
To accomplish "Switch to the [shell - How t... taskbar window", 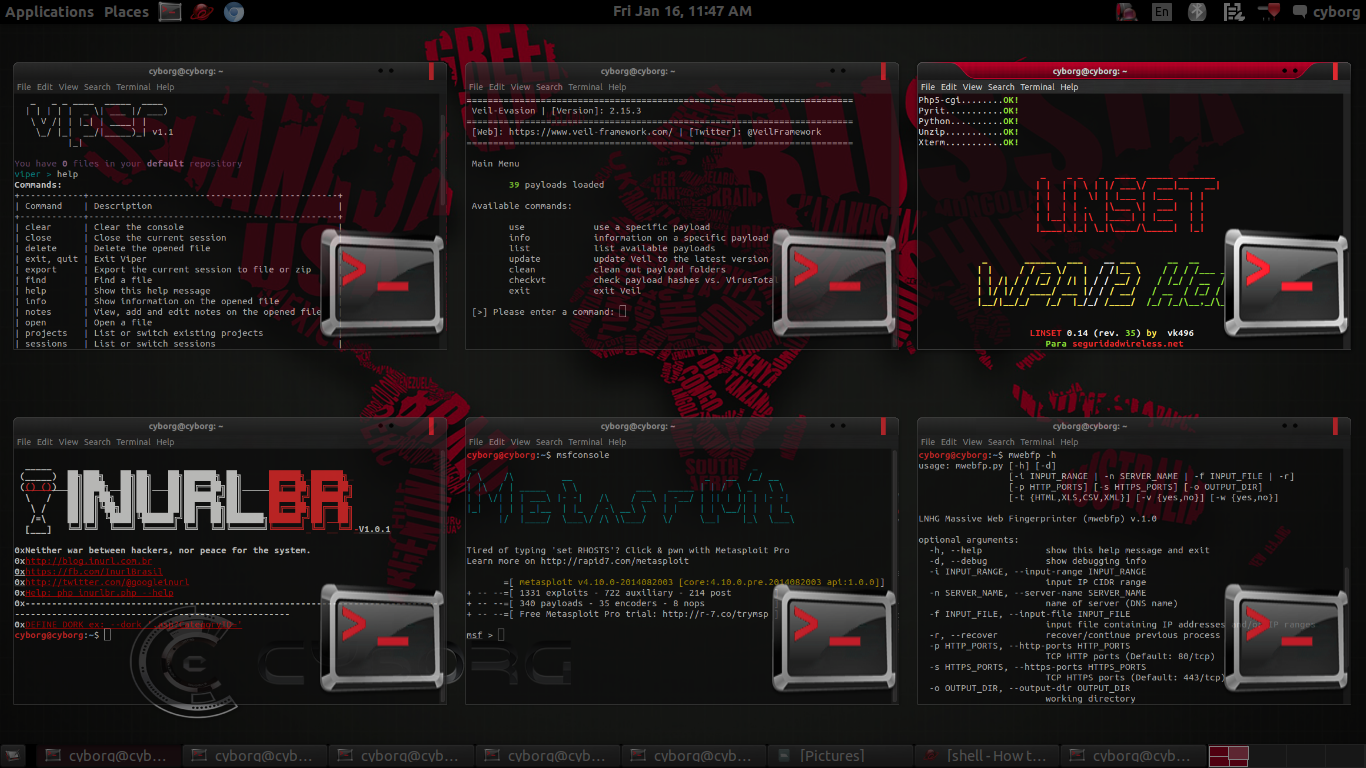I will (985, 756).
